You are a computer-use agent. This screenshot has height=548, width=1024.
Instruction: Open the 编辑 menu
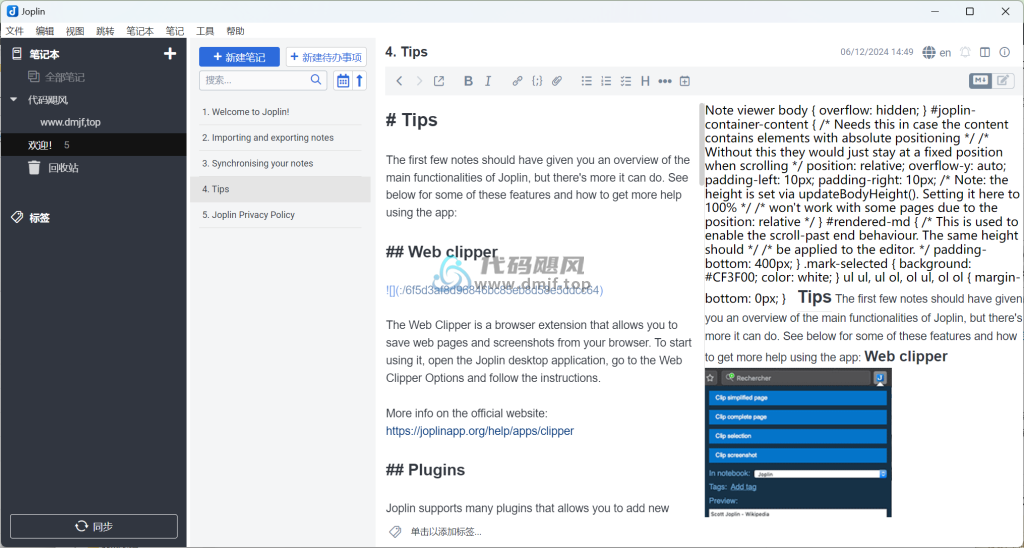click(44, 31)
